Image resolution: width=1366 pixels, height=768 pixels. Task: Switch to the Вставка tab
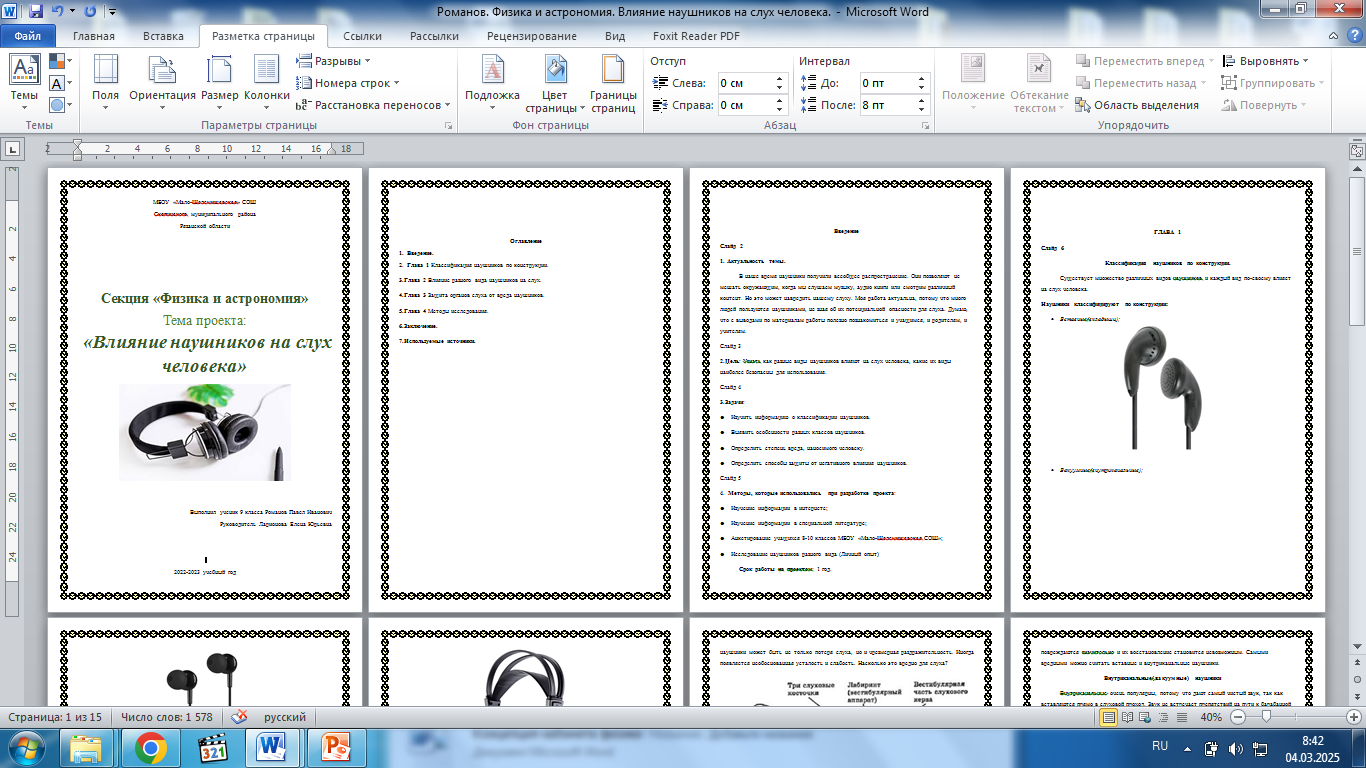click(163, 36)
